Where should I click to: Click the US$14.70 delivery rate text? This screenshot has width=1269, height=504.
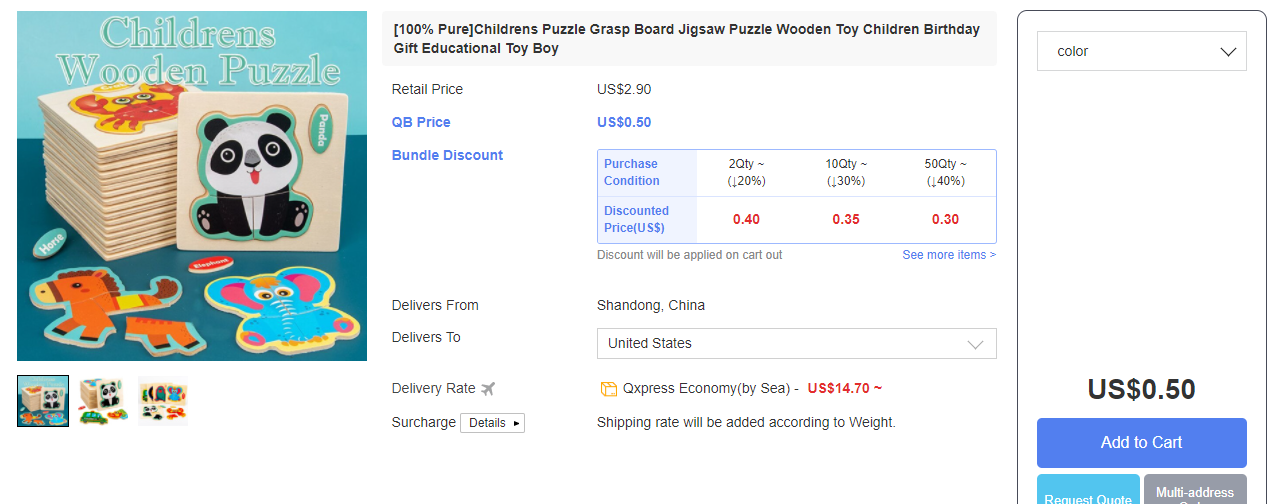844,388
